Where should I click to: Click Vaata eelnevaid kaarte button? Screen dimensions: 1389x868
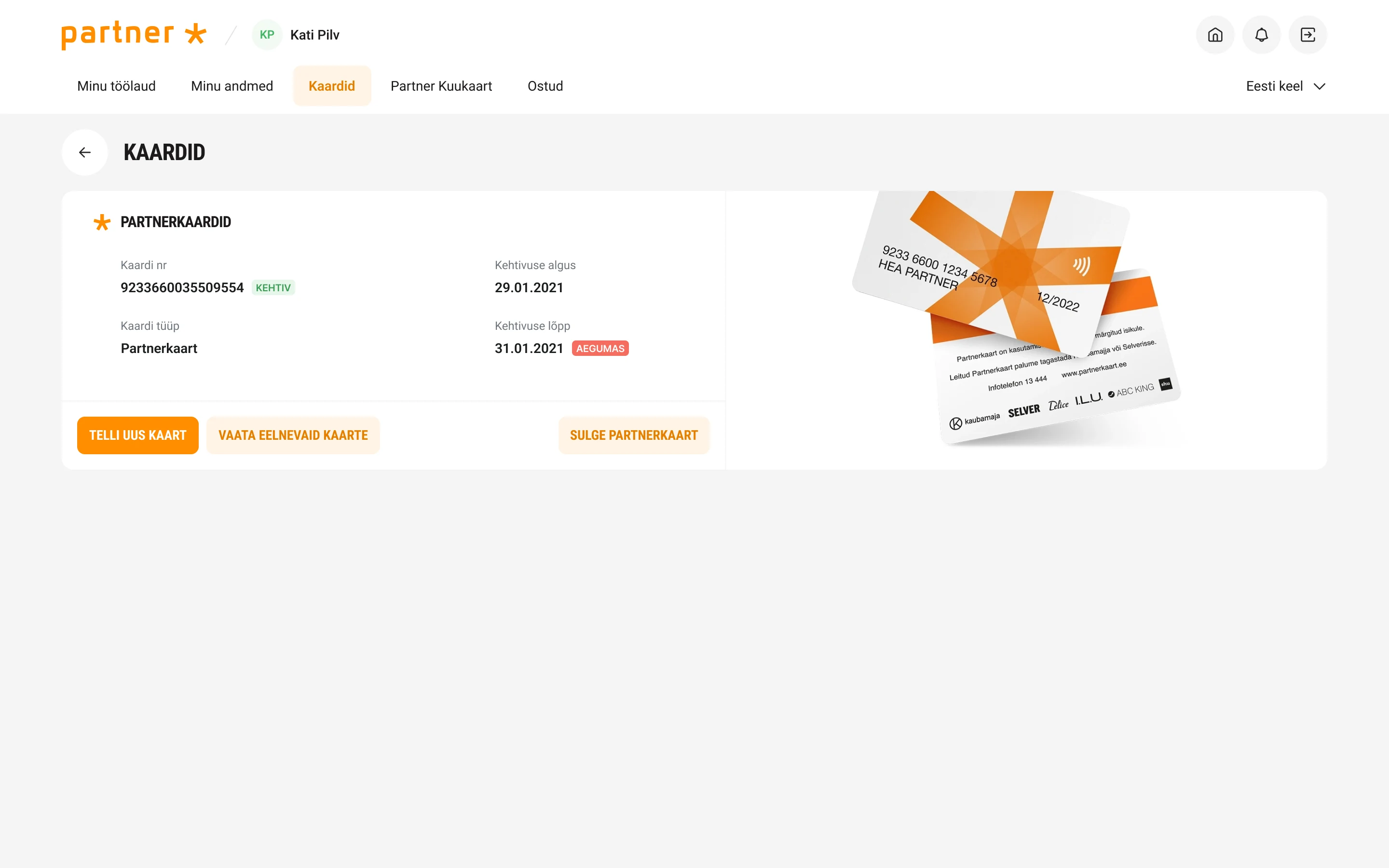[x=293, y=435]
